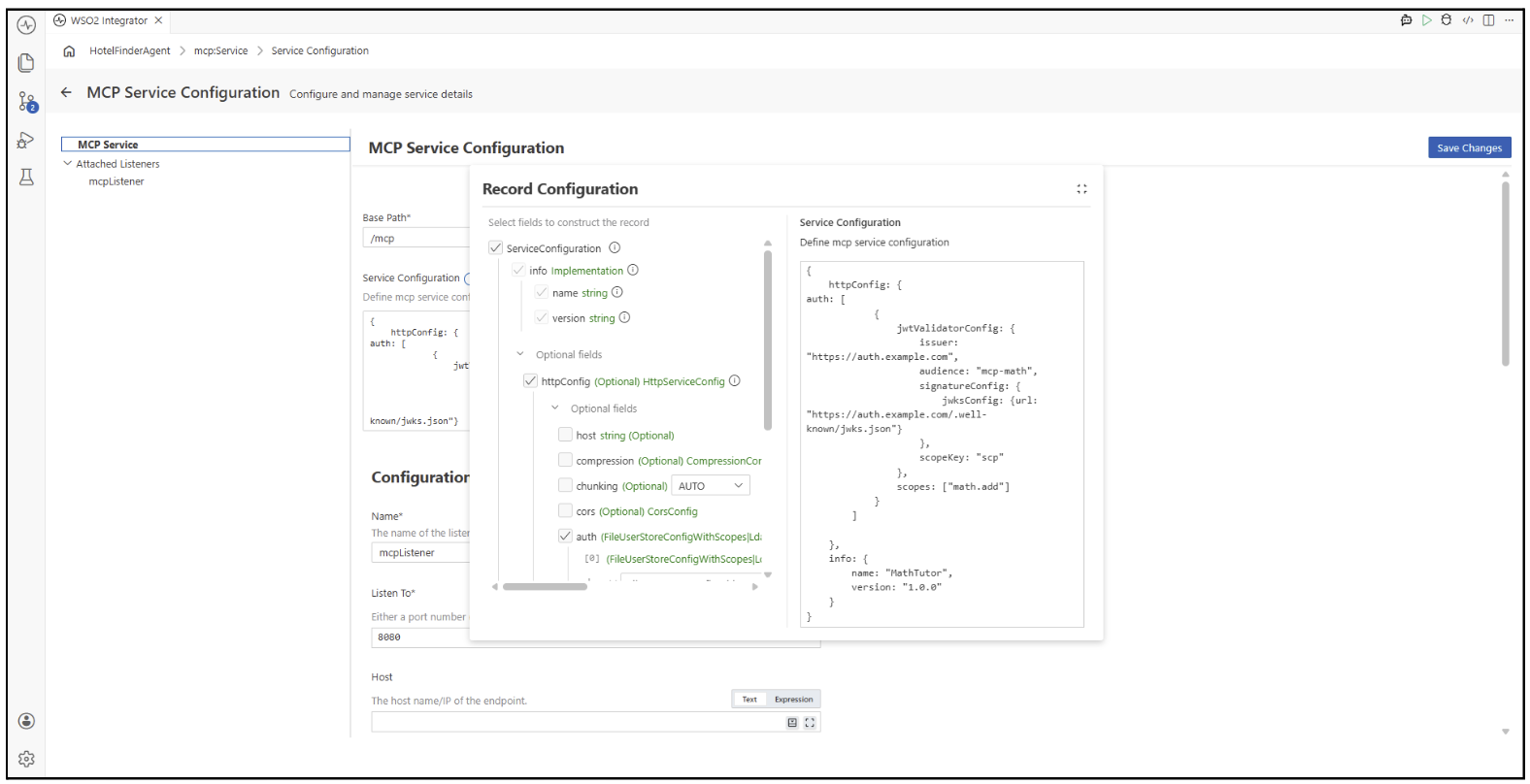Switch Host input to Text mode
This screenshot has height=784, width=1530.
pyautogui.click(x=749, y=700)
